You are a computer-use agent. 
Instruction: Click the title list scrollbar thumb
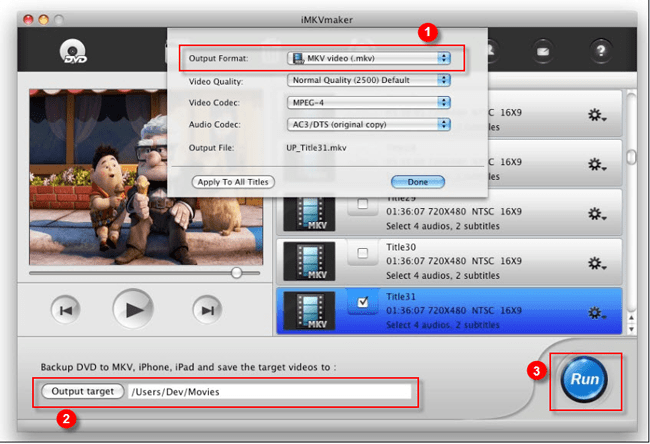tap(631, 157)
